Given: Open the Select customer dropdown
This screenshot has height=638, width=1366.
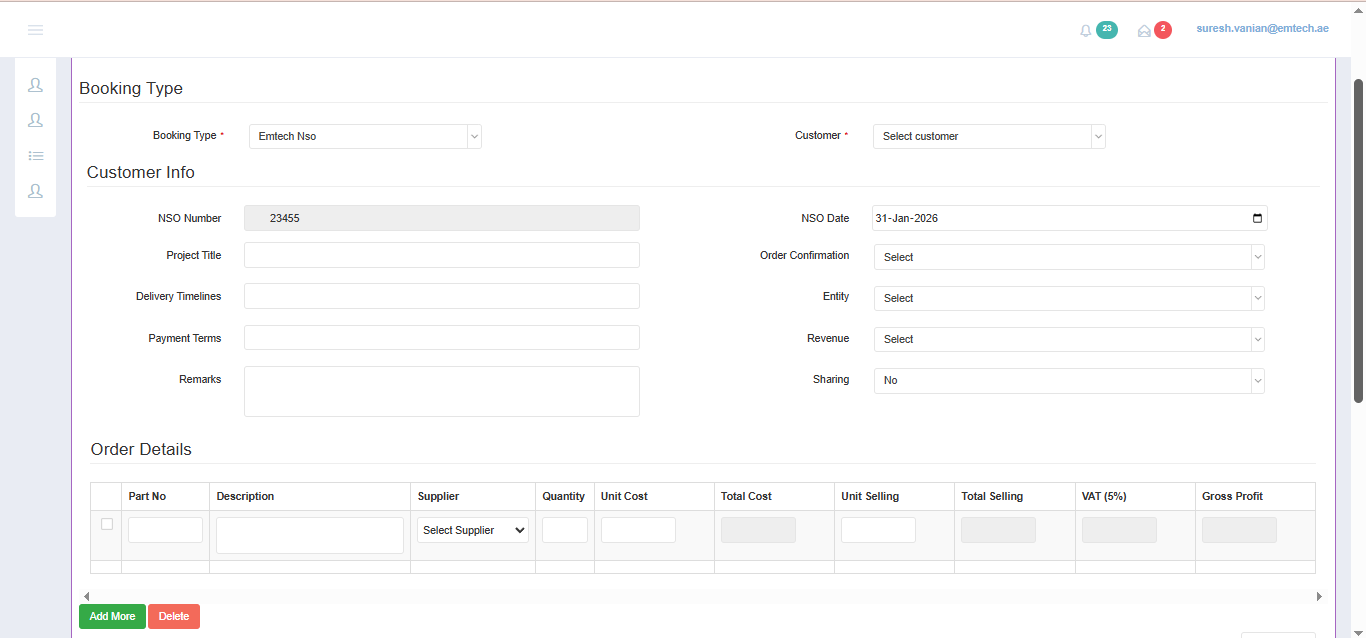Looking at the screenshot, I should pyautogui.click(x=989, y=136).
